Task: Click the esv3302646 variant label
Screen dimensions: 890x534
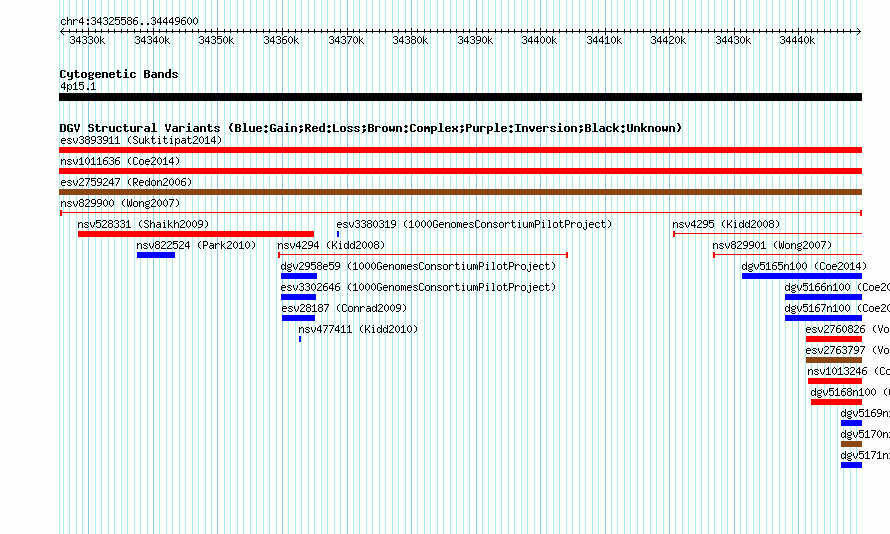Action: (418, 287)
